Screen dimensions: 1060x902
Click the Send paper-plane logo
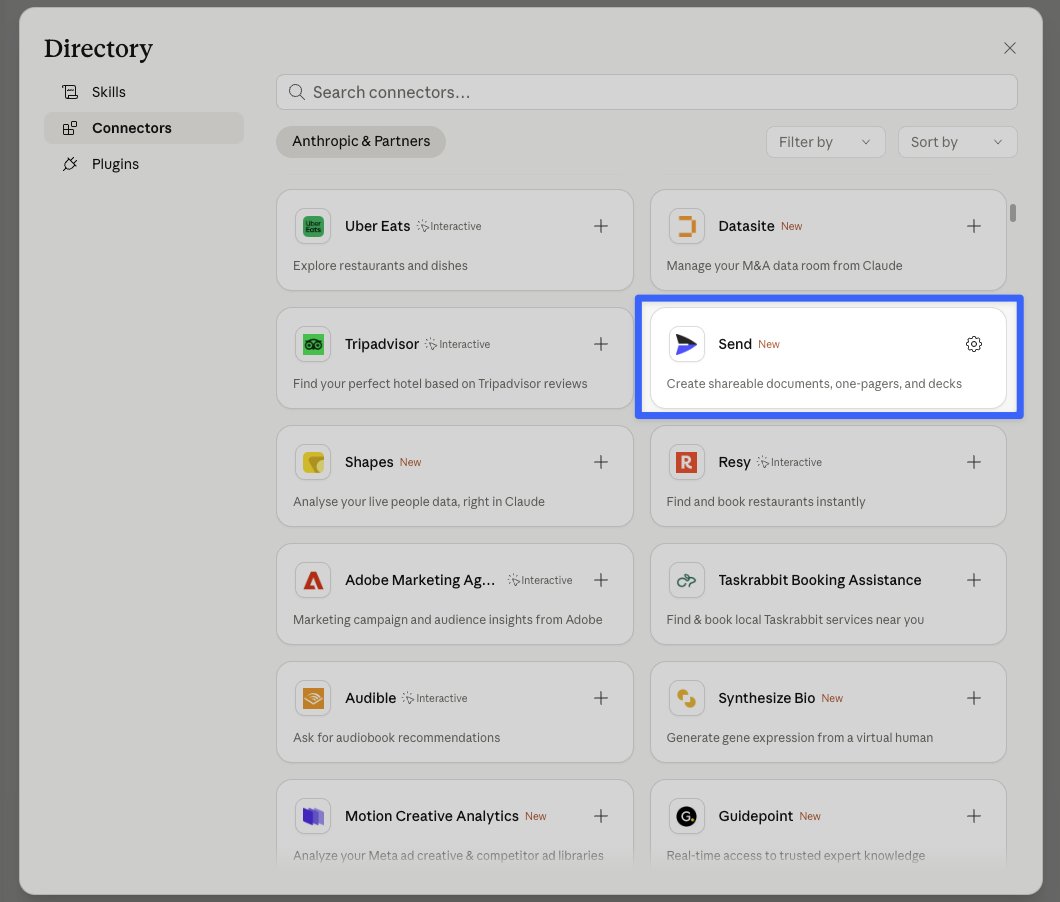point(686,344)
